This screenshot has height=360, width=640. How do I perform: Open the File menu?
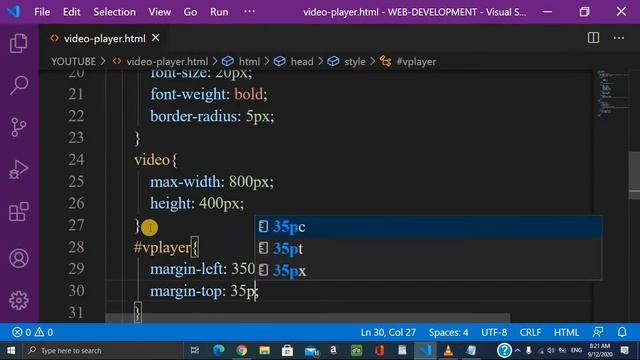42,12
